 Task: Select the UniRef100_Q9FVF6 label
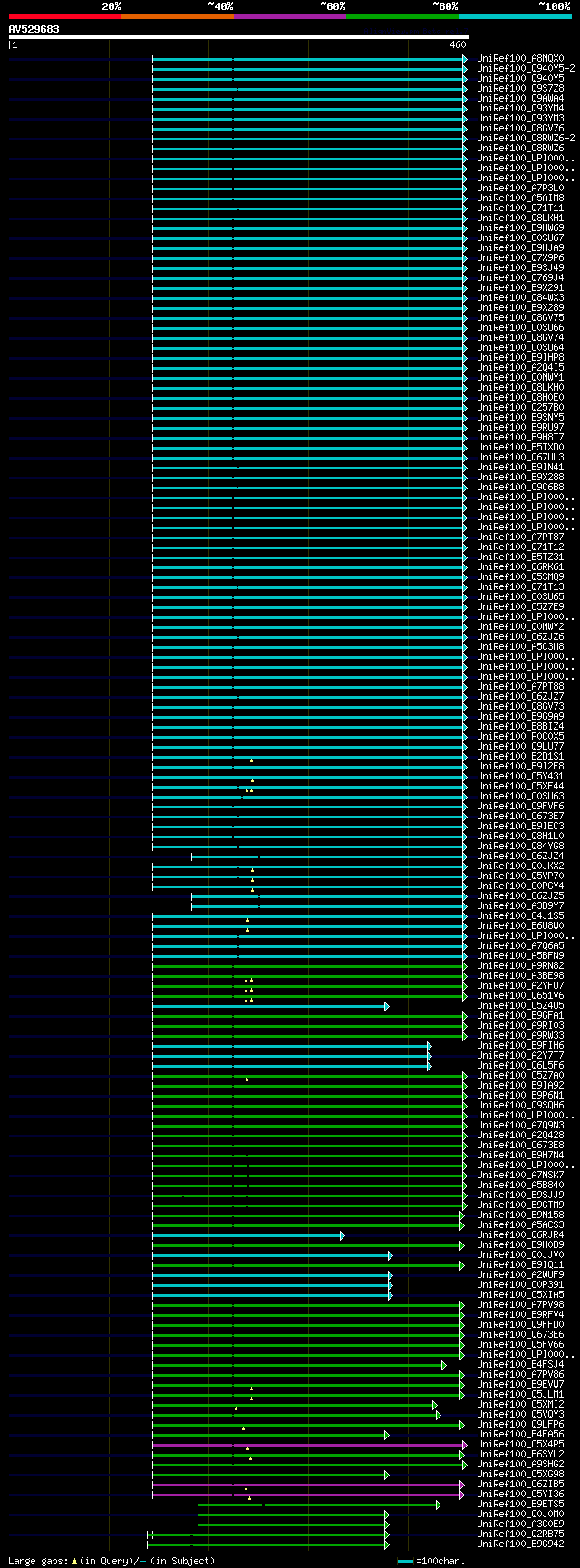point(519,807)
